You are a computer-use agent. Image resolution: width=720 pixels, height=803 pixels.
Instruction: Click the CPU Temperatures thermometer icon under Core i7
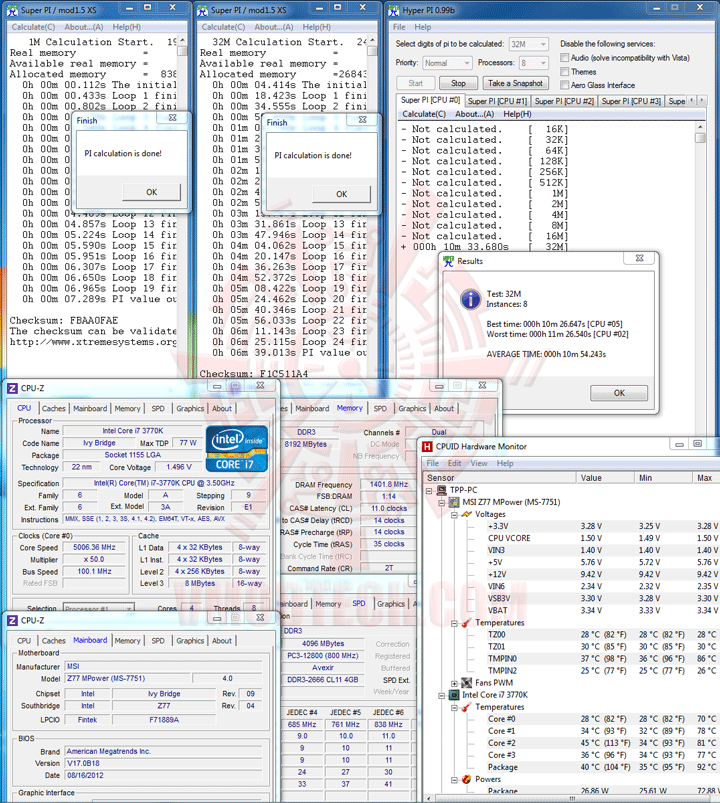pos(466,707)
